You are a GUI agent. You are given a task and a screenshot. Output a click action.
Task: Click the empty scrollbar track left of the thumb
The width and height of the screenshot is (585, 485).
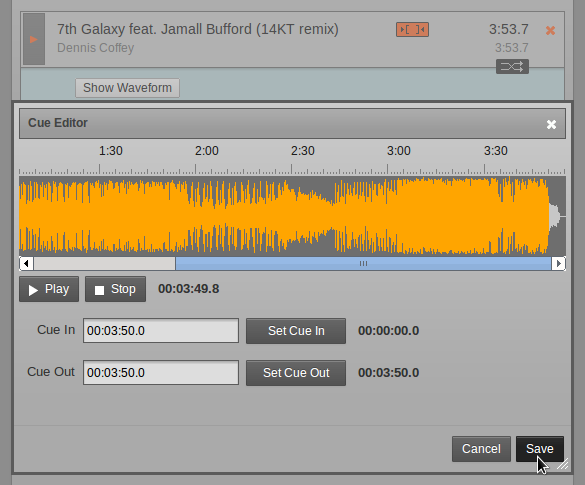104,263
